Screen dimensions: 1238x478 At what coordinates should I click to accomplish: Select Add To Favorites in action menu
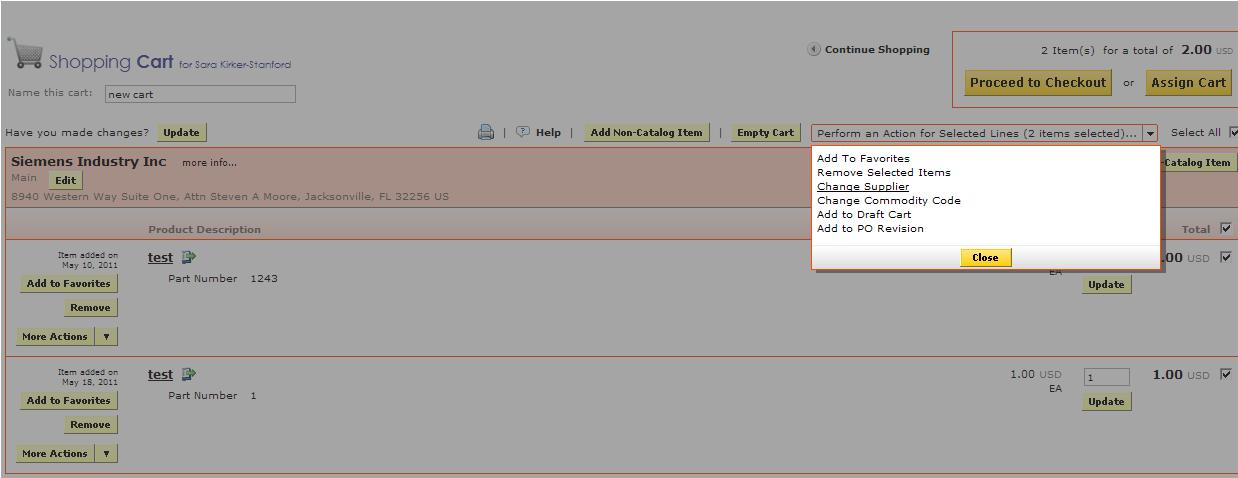(x=862, y=158)
